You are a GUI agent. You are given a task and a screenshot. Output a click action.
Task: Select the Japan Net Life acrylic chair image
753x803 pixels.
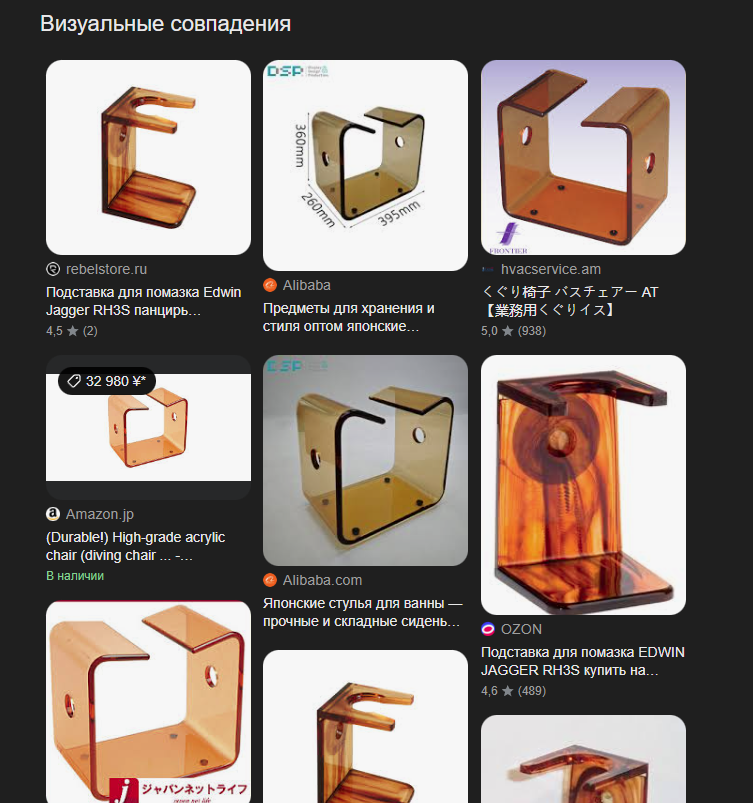pyautogui.click(x=149, y=702)
